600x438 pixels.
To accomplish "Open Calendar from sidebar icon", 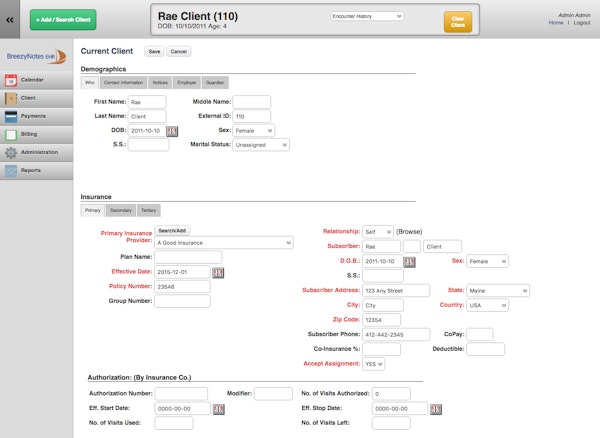I will [x=11, y=80].
